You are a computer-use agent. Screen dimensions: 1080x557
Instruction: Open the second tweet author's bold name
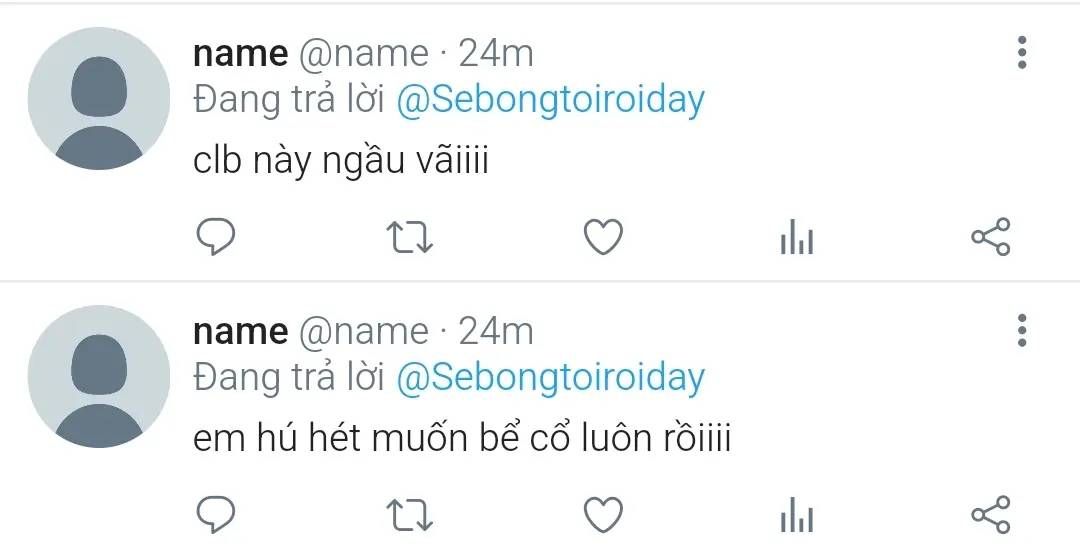click(240, 331)
